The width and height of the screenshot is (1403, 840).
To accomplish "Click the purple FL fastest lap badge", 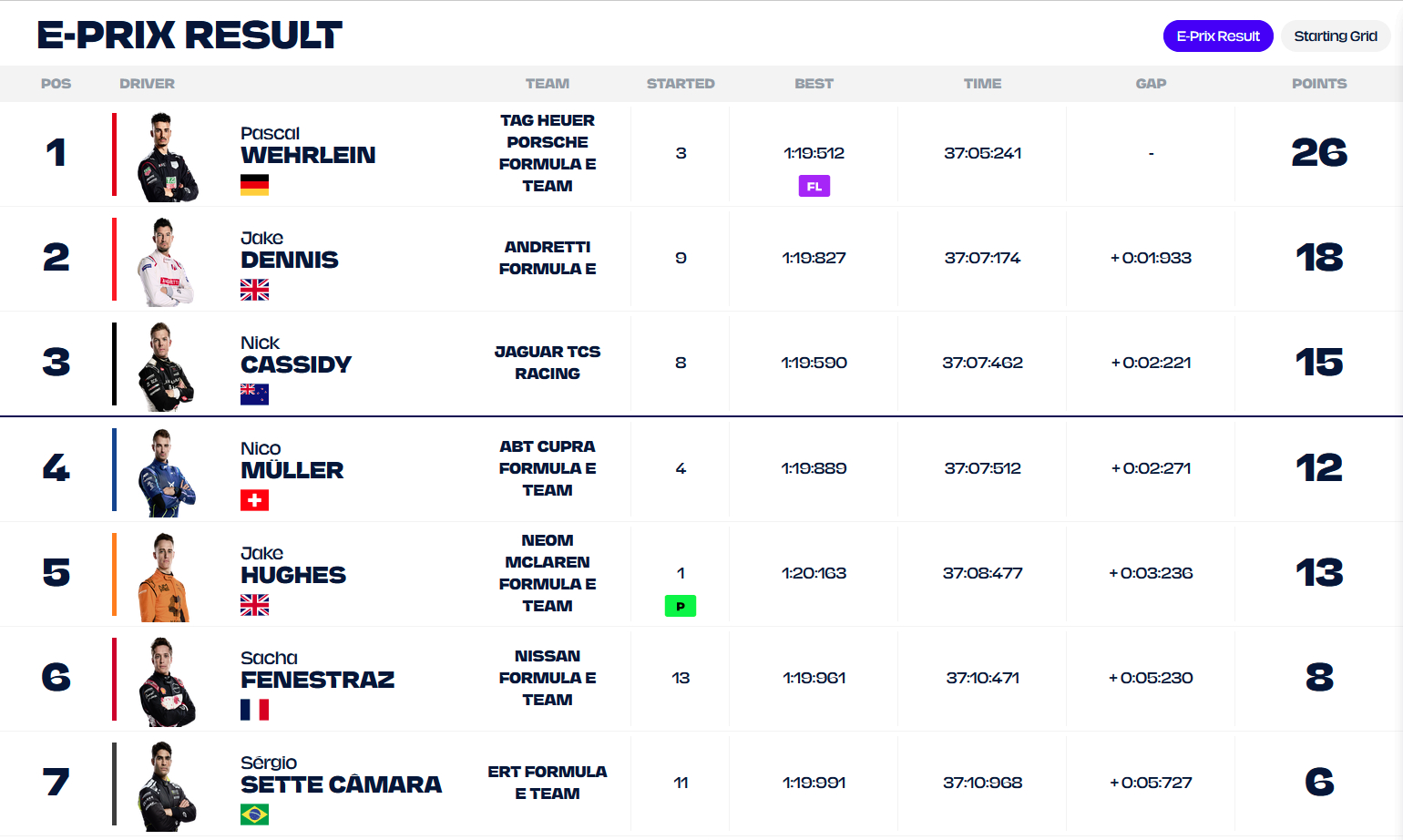I will click(814, 187).
